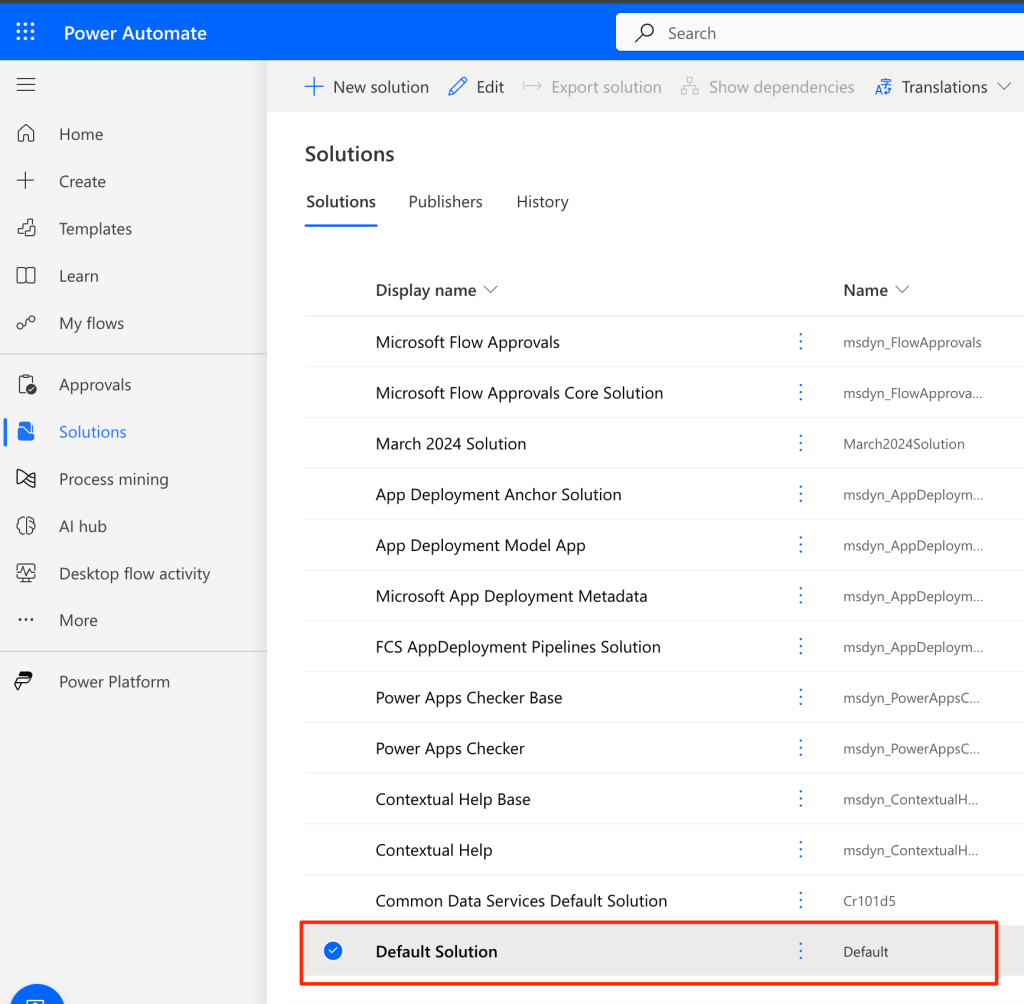Click the New solution button
This screenshot has height=1004, width=1024.
367,87
